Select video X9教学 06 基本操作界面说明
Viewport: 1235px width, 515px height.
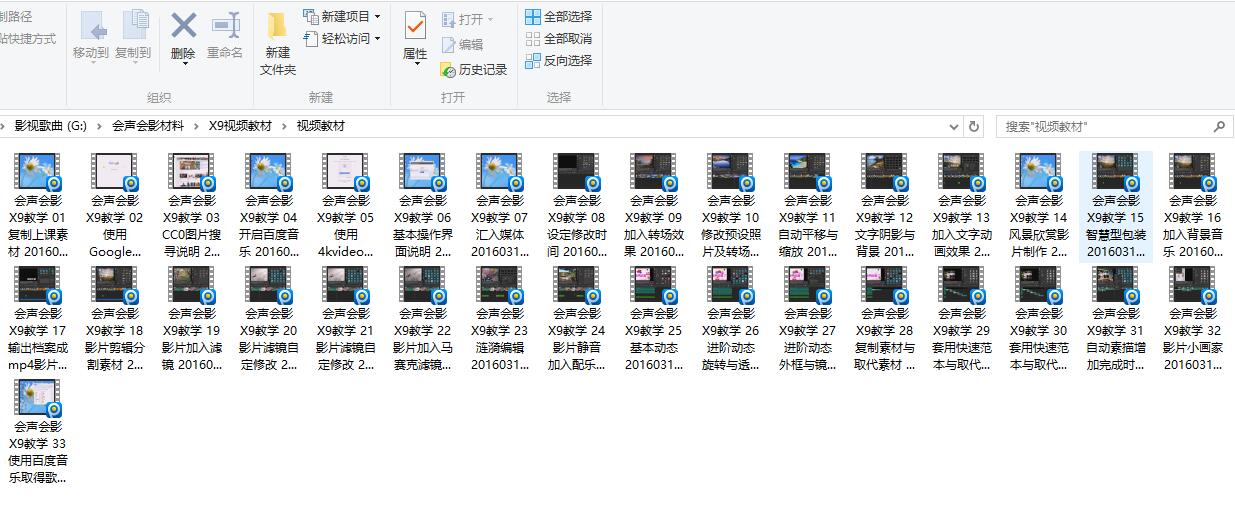tap(423, 206)
